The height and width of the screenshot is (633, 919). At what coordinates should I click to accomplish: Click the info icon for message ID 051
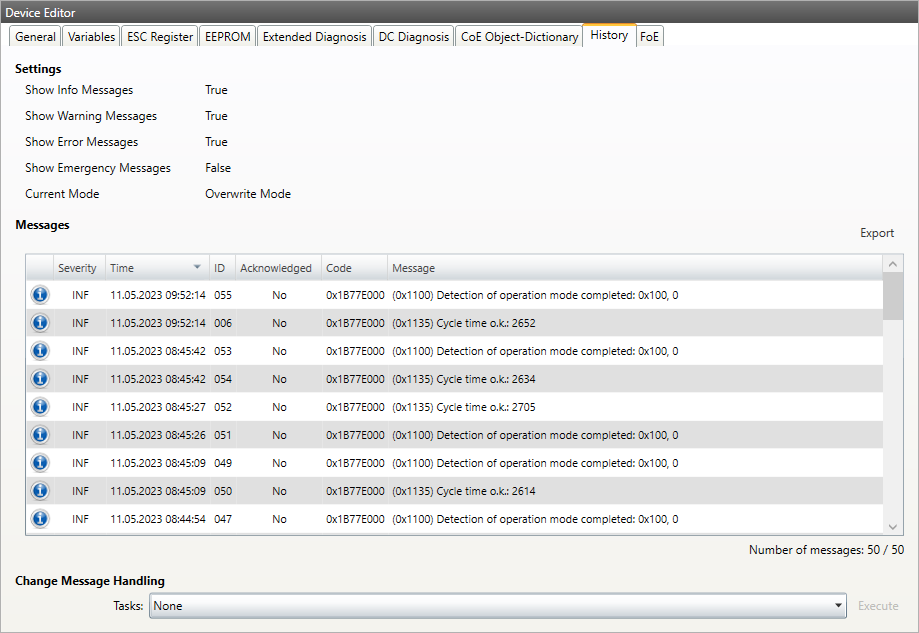click(x=40, y=435)
